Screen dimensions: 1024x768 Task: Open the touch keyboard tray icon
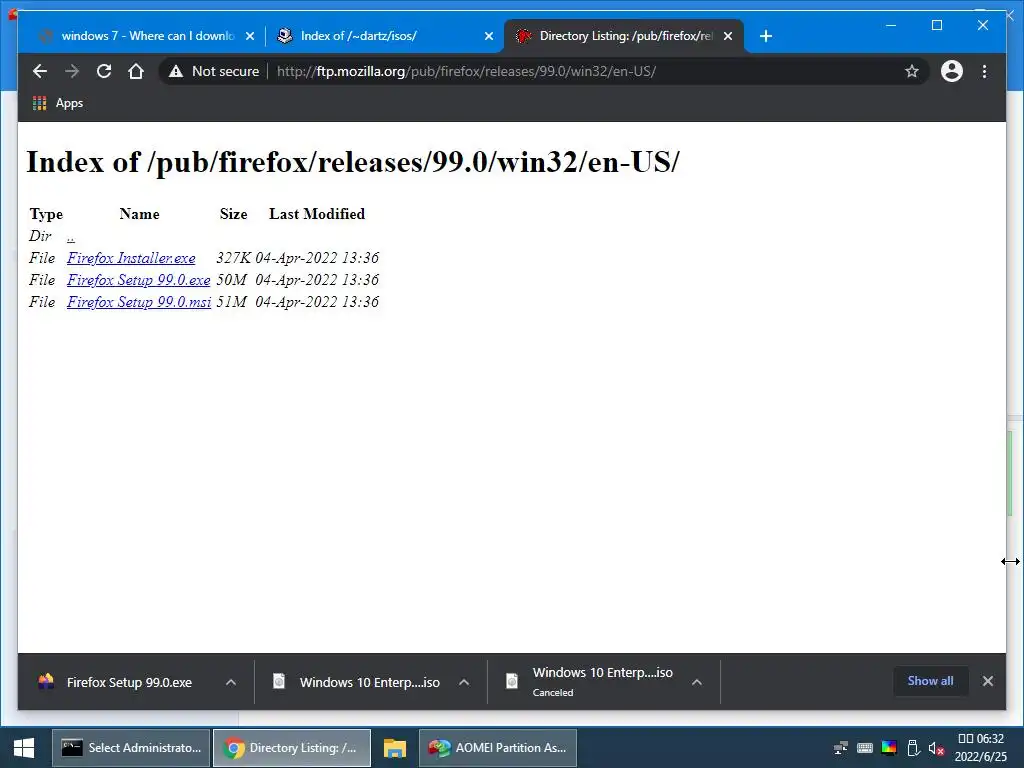pyautogui.click(x=865, y=748)
